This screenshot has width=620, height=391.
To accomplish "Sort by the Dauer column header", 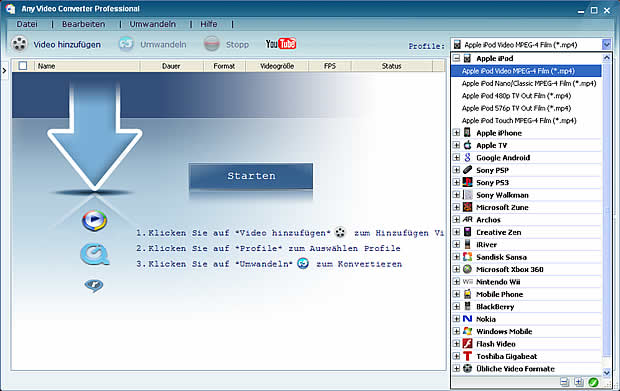I will (171, 66).
